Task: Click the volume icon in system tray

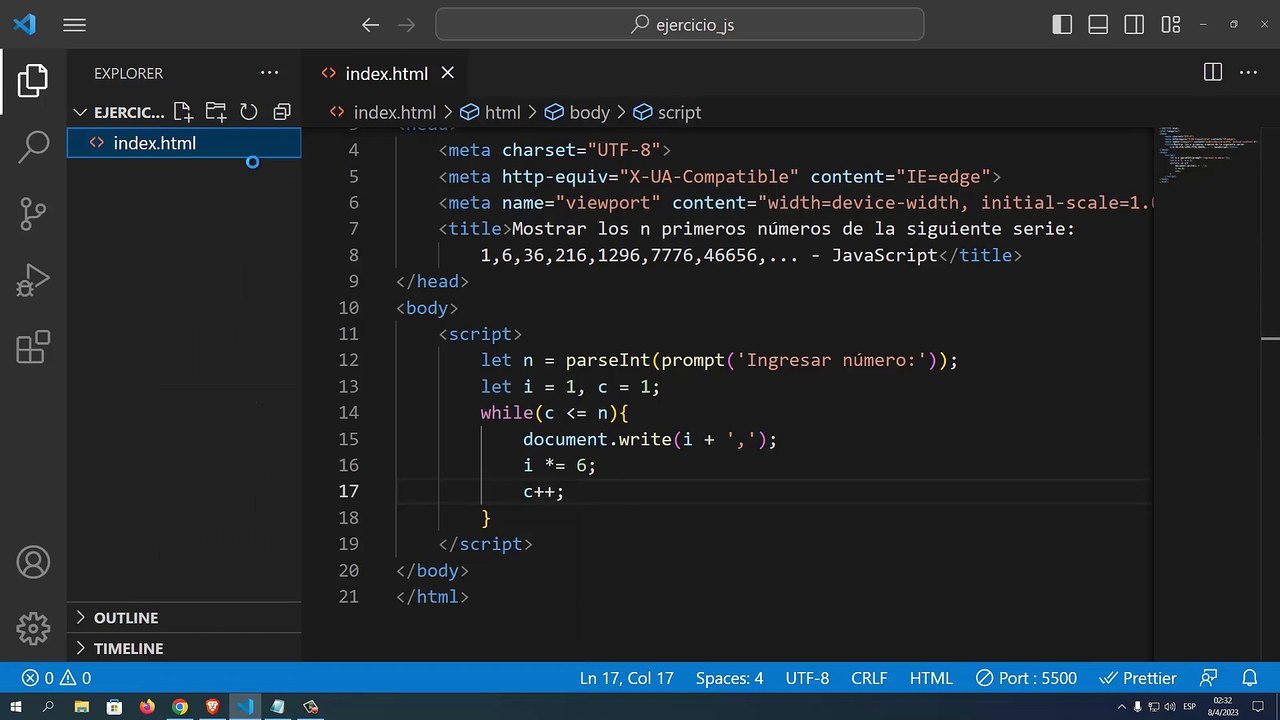Action: [1169, 707]
